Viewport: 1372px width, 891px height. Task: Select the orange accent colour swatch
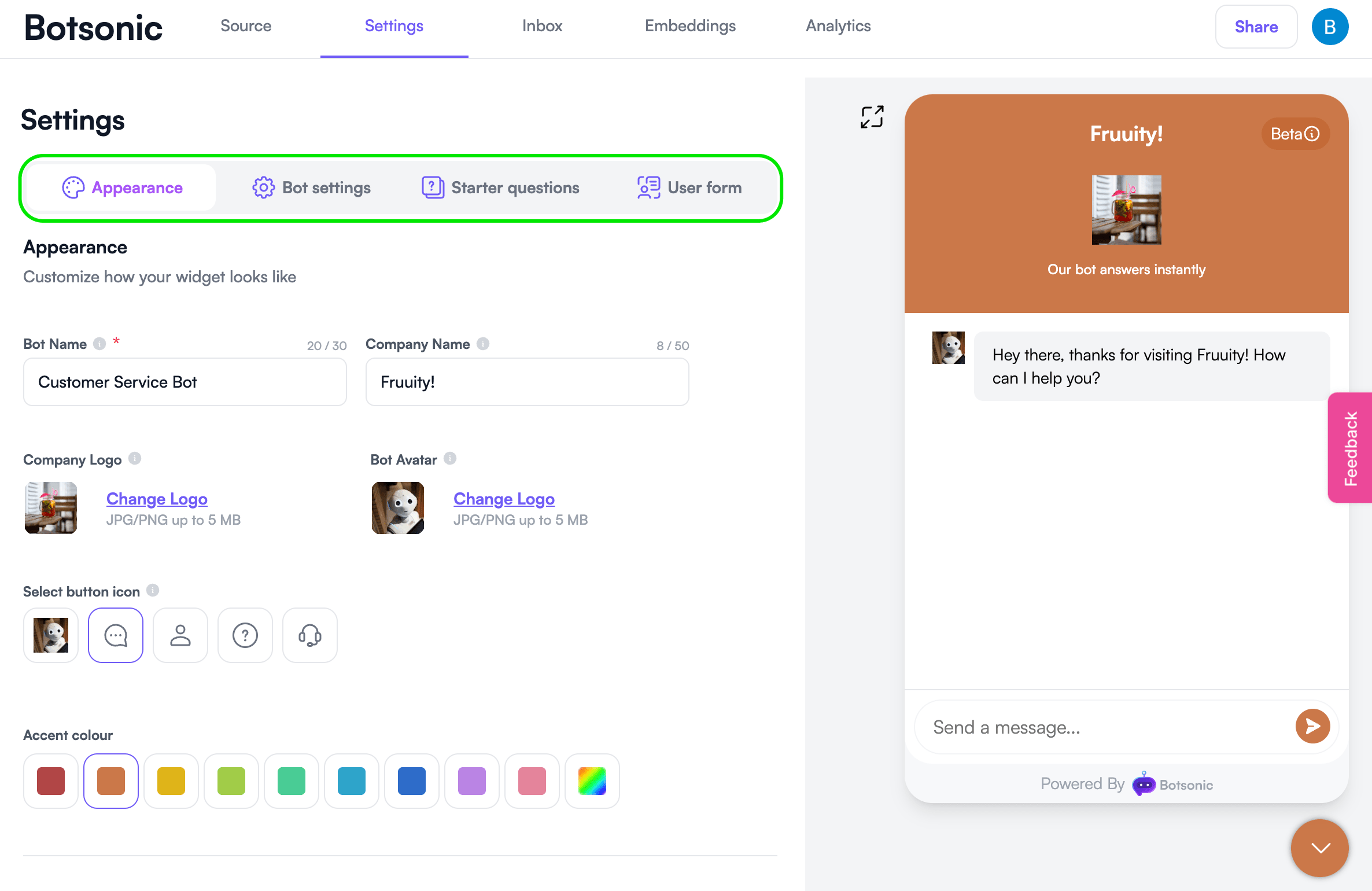click(111, 780)
